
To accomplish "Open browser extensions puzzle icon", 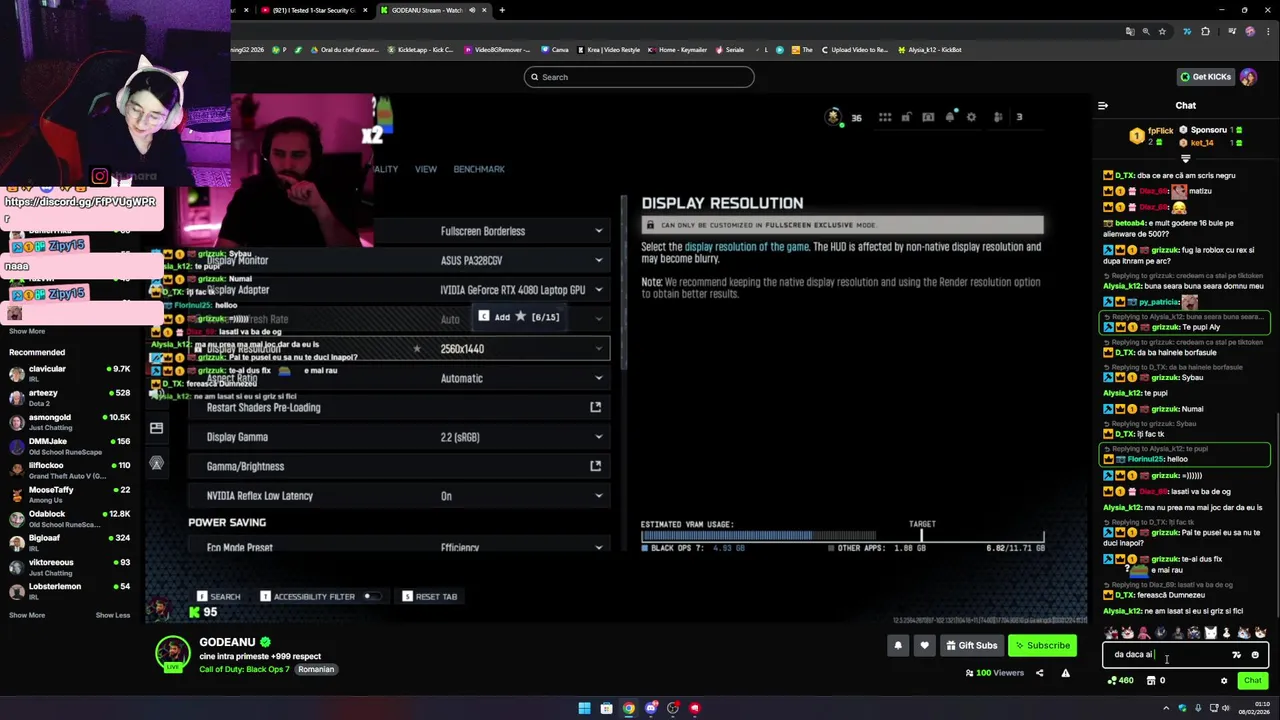I will (1205, 31).
